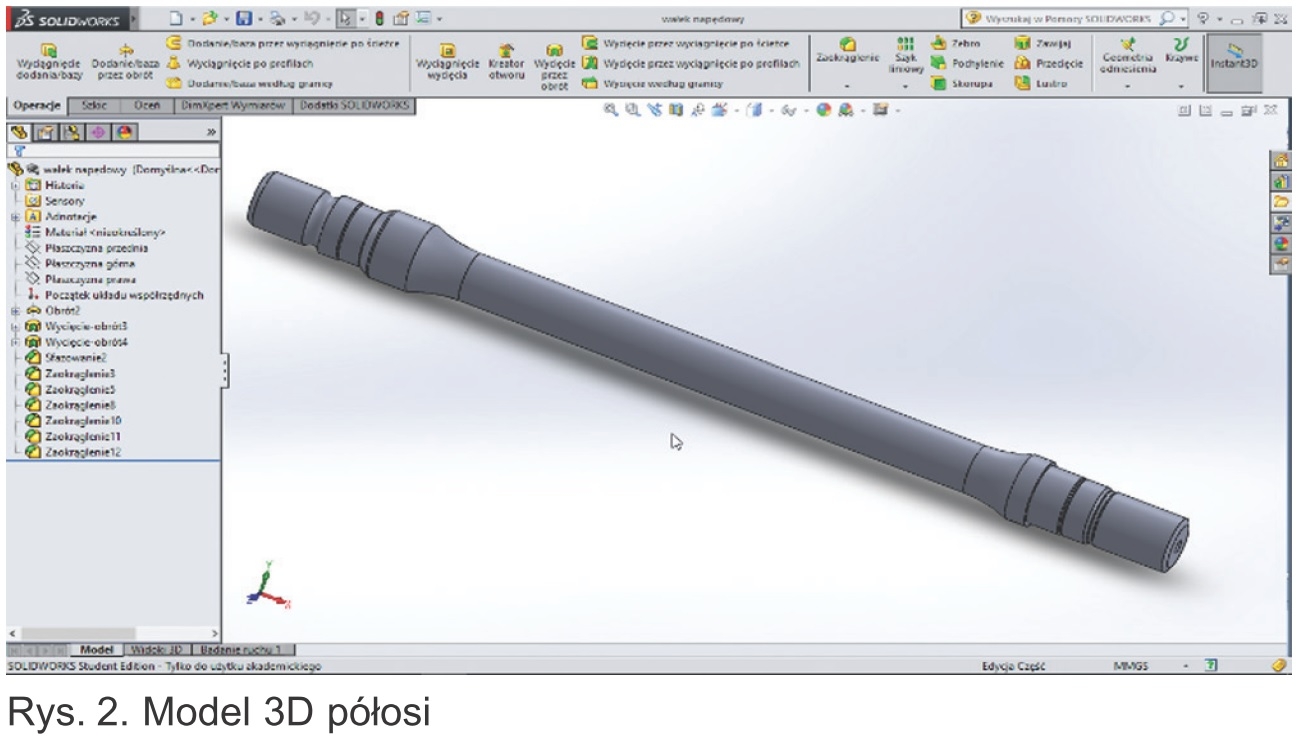This screenshot has width=1303, height=745.
Task: Click the New document icon
Action: tap(174, 17)
